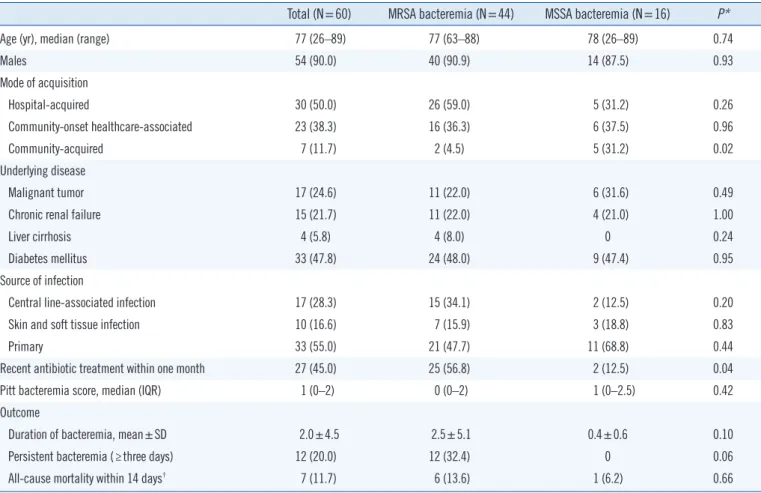Select the mortality MRSA value '6 (13.6)'

pyautogui.click(x=452, y=478)
